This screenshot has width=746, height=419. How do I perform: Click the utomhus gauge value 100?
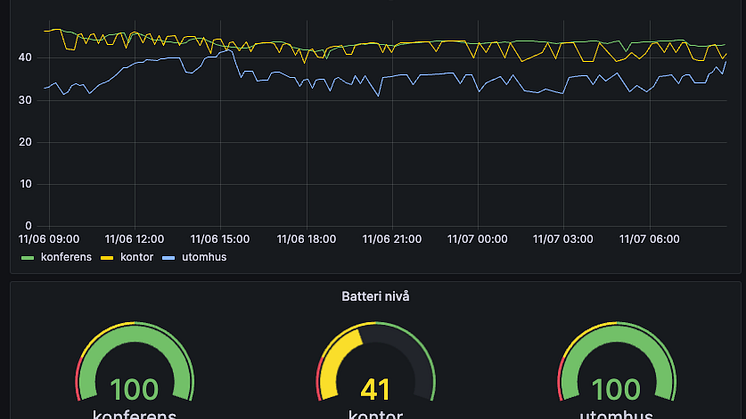[x=615, y=390]
